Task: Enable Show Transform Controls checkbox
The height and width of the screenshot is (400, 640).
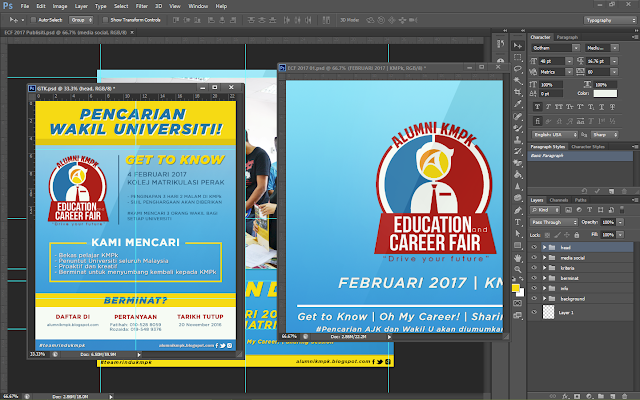Action: pyautogui.click(x=105, y=20)
